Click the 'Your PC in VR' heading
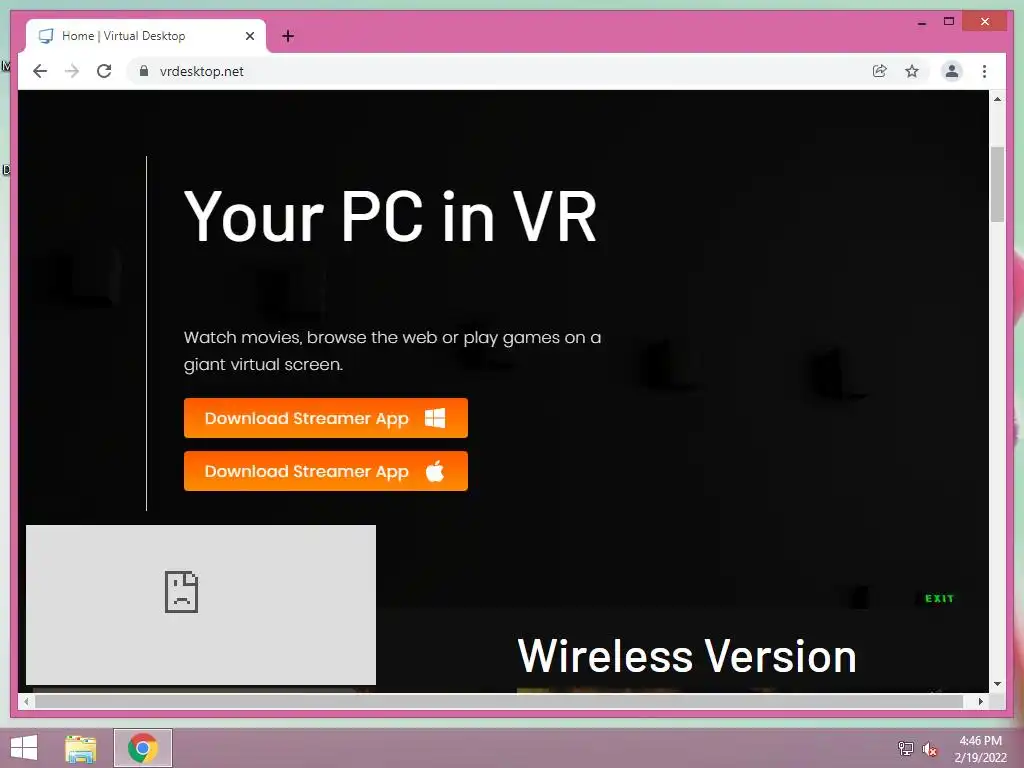Viewport: 1024px width, 768px height. pos(391,216)
